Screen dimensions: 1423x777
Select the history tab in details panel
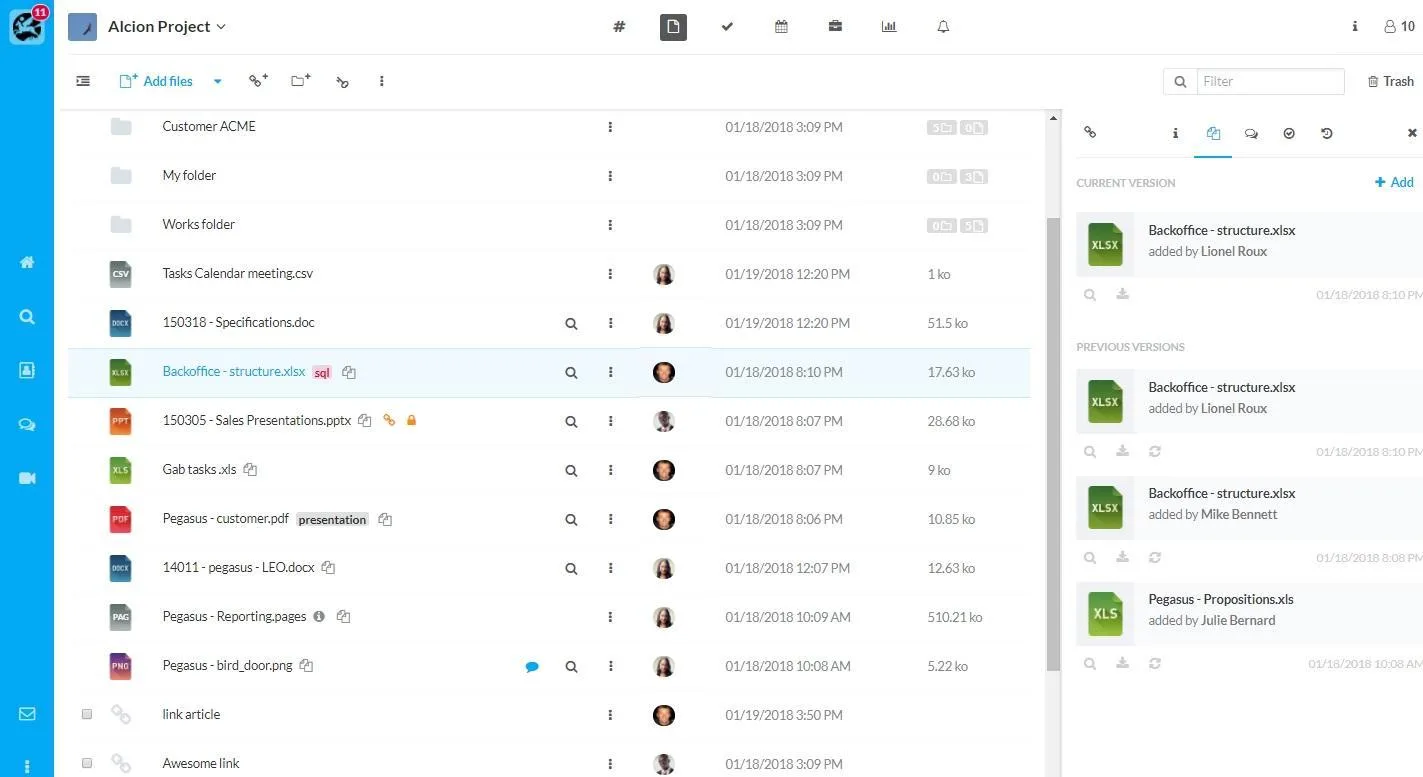[x=1327, y=133]
